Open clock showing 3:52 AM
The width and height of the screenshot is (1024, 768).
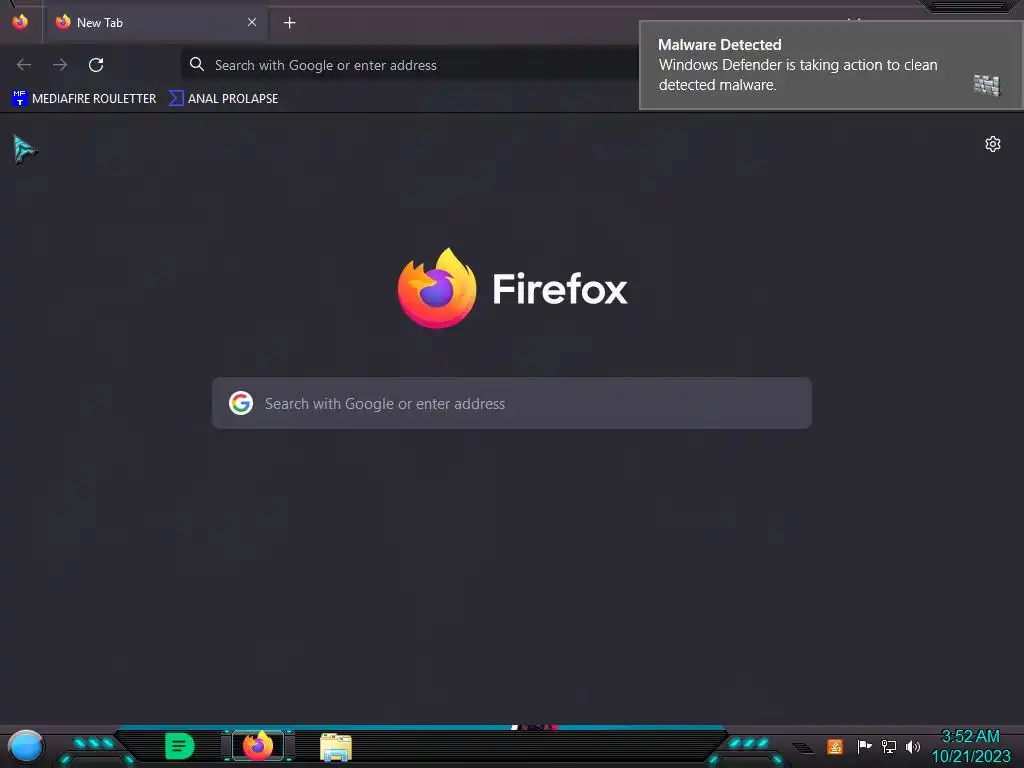[x=970, y=746]
